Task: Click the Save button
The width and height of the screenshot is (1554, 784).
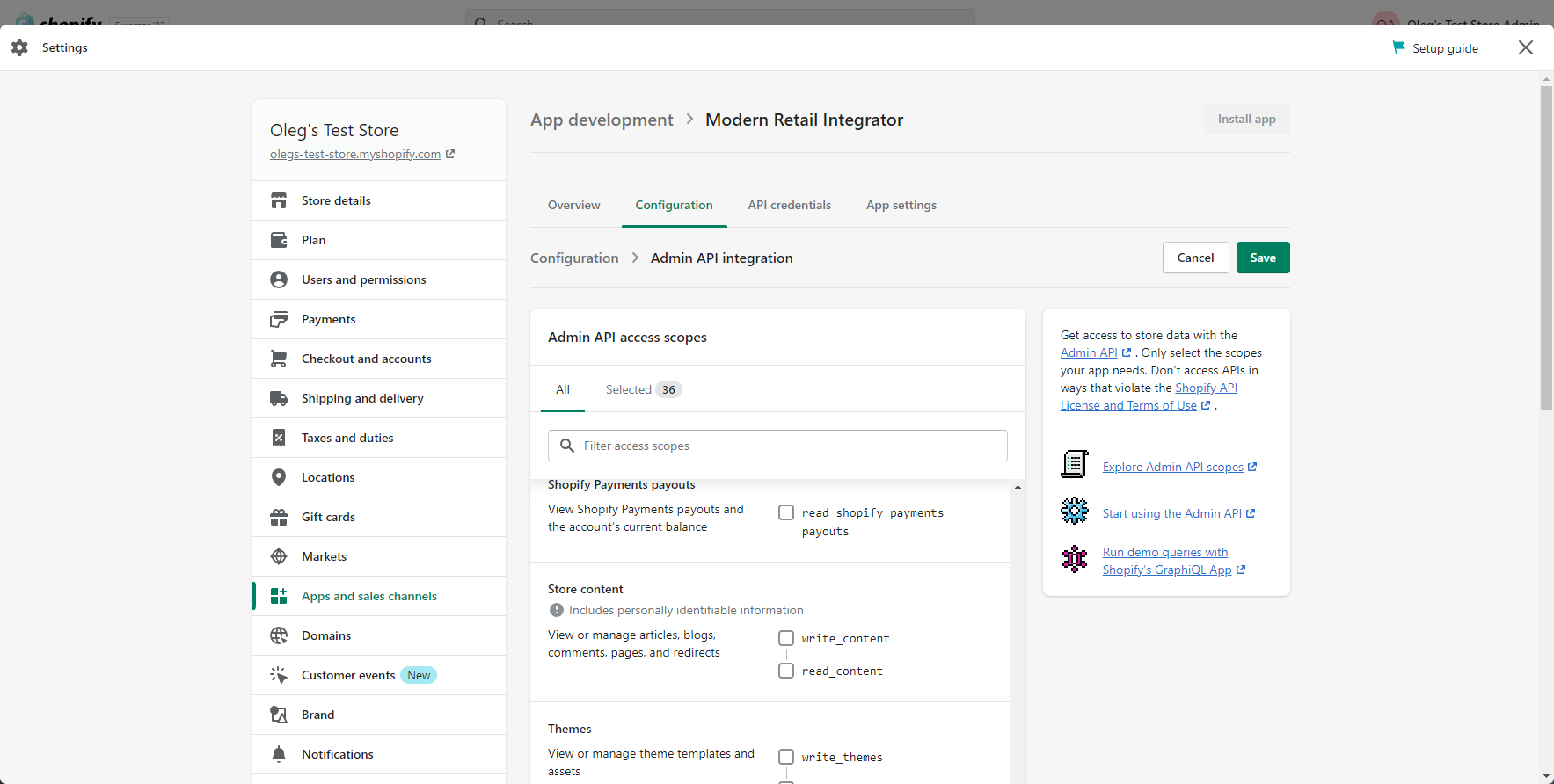Action: click(1263, 258)
